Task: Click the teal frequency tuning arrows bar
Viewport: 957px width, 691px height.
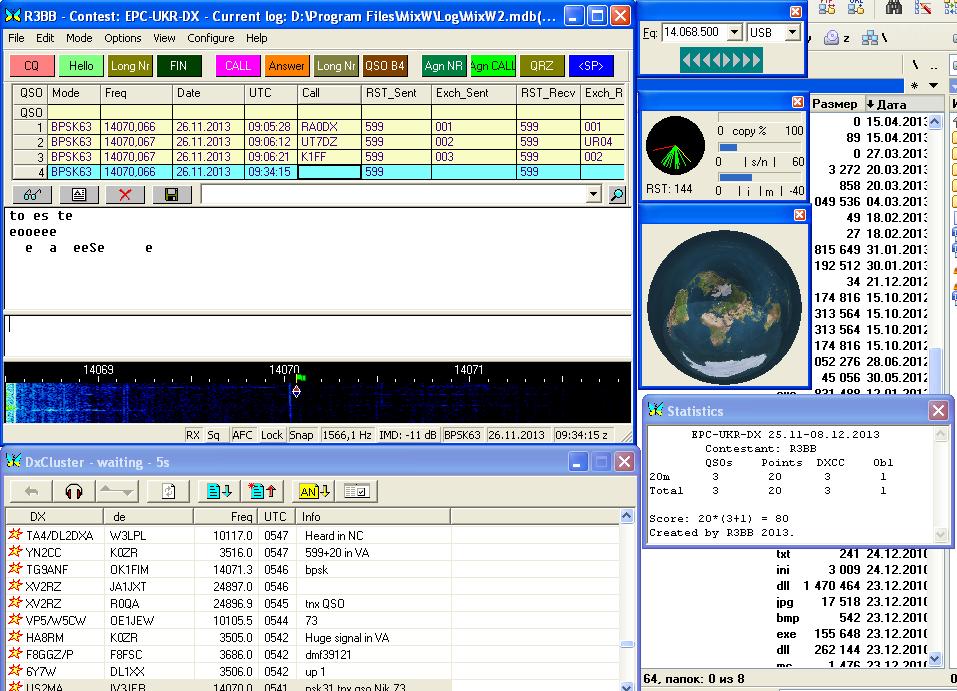Action: (x=720, y=60)
